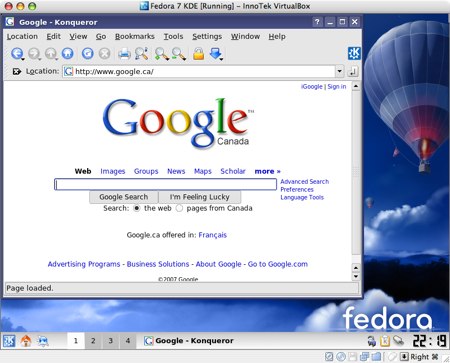Go to Home URL icon

point(68,53)
